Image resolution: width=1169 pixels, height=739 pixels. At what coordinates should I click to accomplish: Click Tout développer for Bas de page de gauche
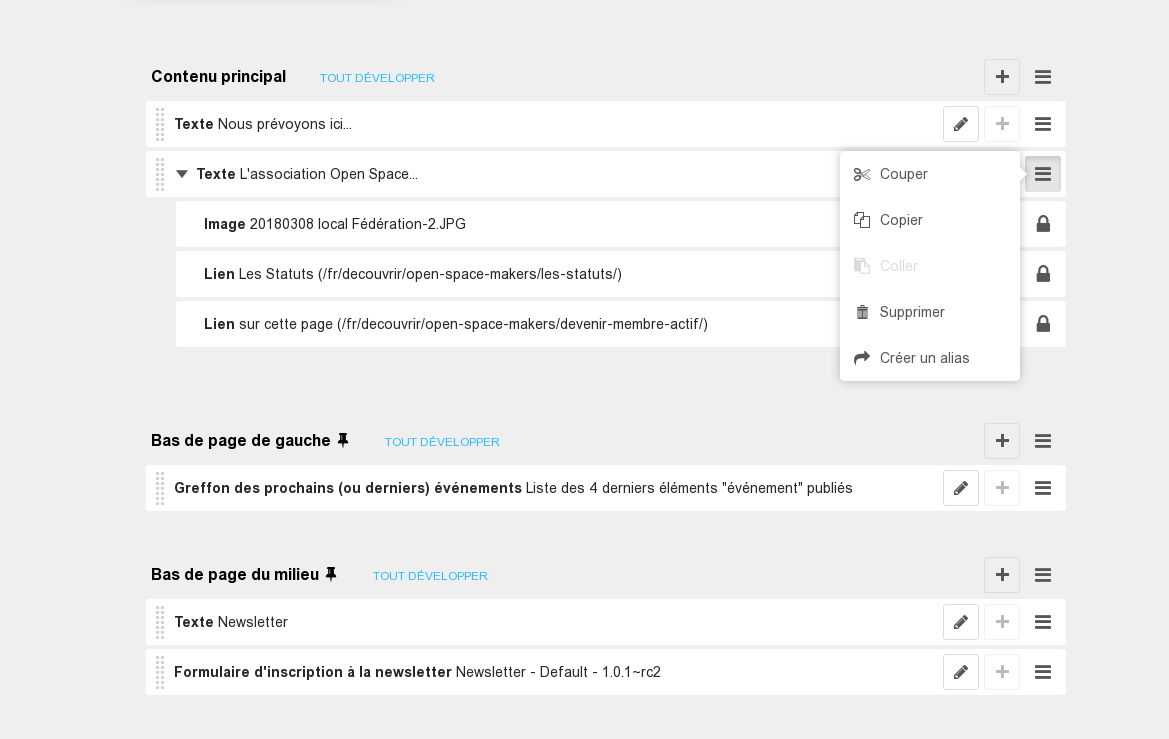(x=442, y=442)
